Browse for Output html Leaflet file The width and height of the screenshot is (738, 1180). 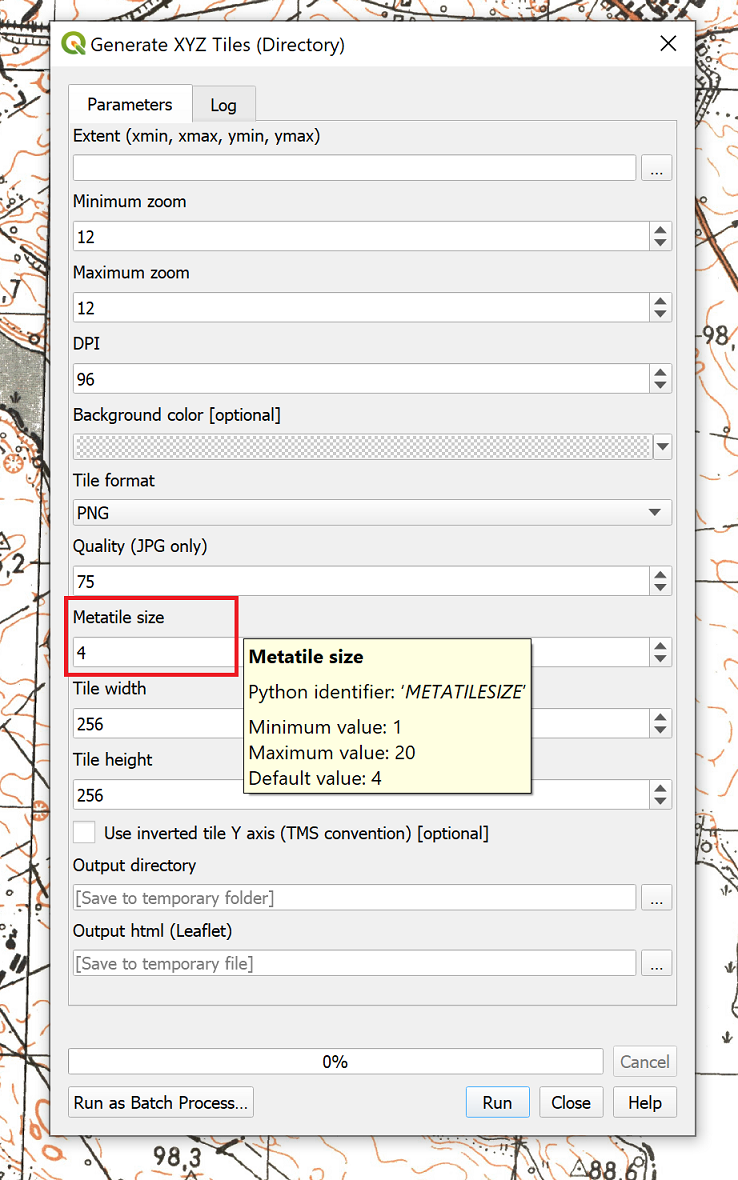(x=656, y=964)
